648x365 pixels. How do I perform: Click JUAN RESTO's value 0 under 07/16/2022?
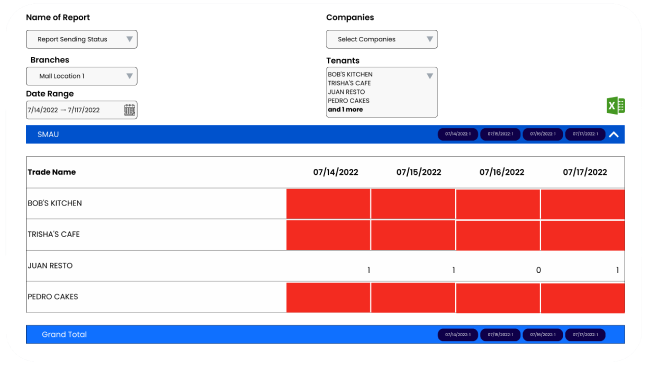click(x=538, y=270)
